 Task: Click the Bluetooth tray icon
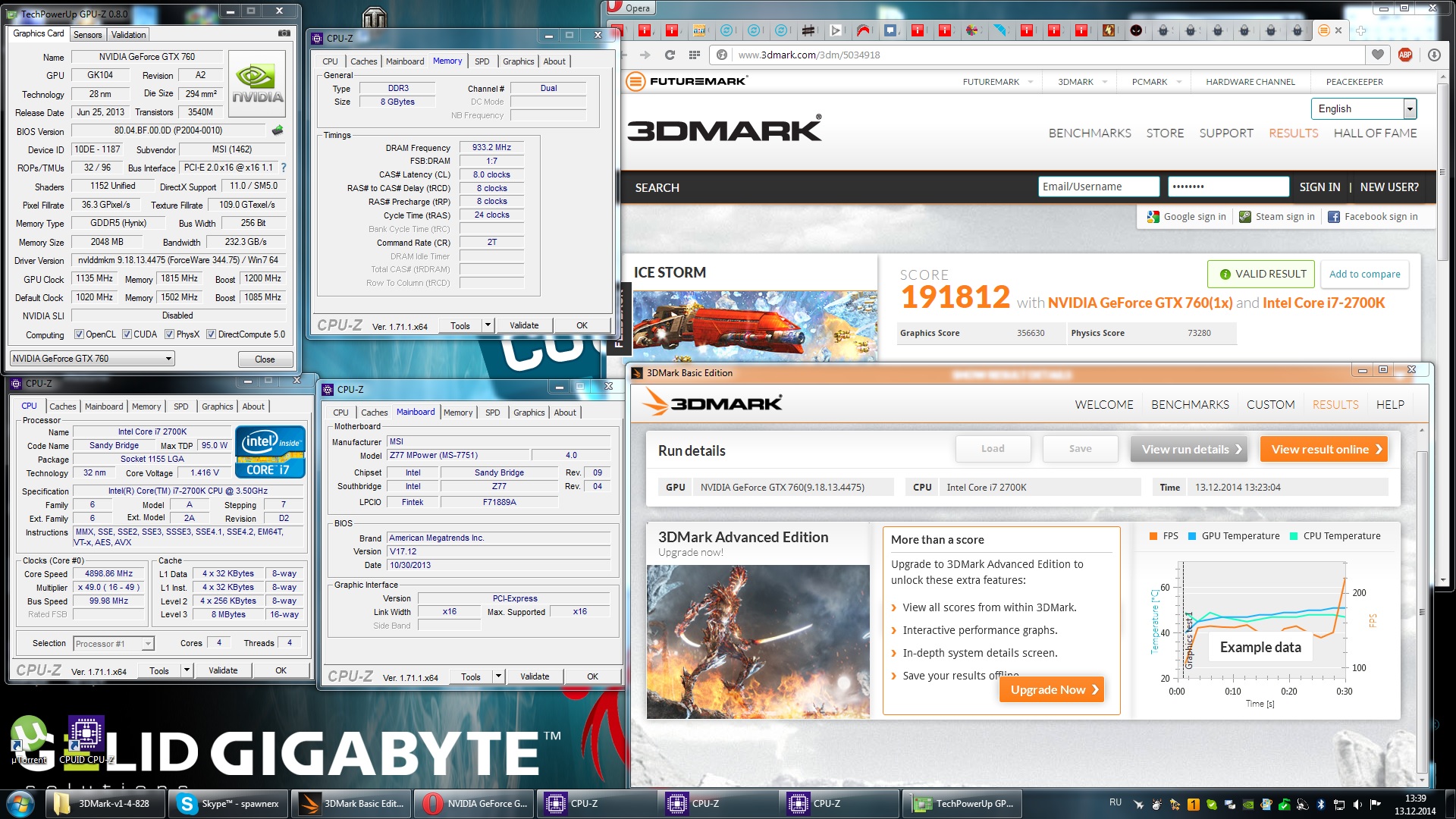(x=1320, y=804)
